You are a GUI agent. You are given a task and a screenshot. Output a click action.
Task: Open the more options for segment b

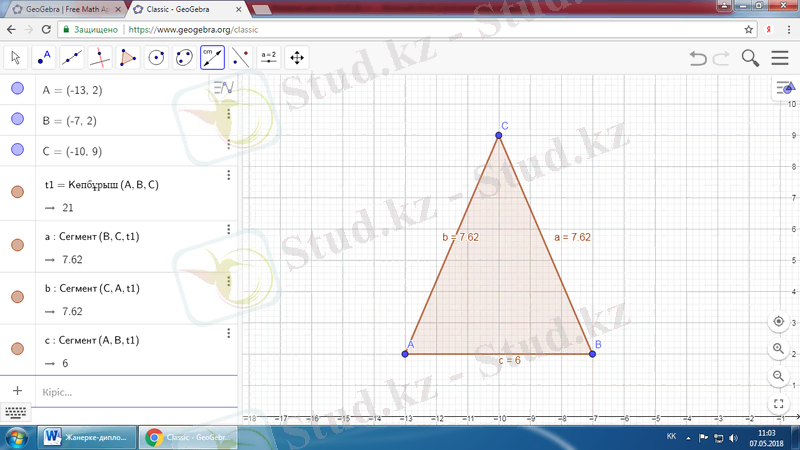pos(229,281)
